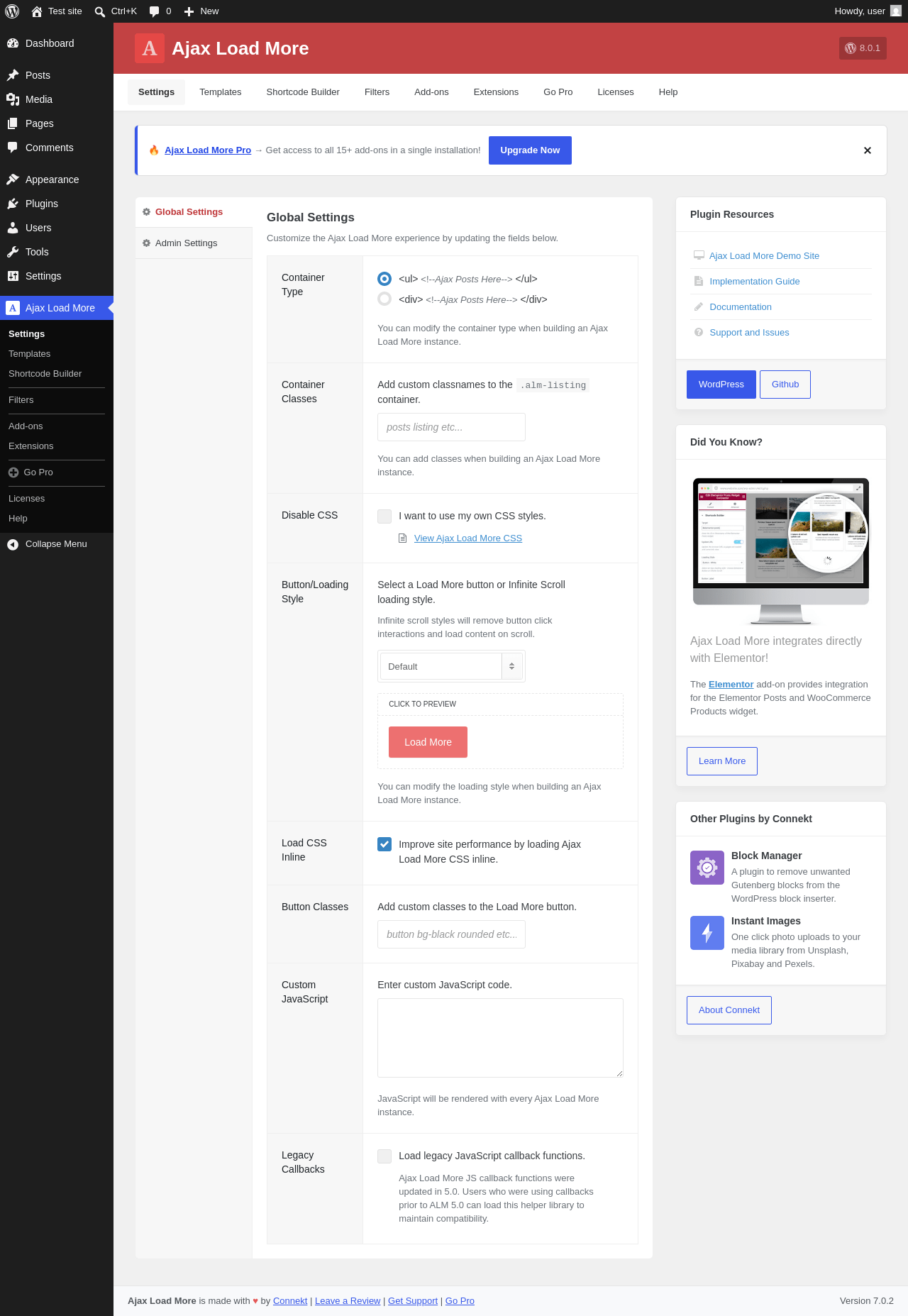Open the Documentation link
Screen dimensions: 908x1316
[x=741, y=307]
